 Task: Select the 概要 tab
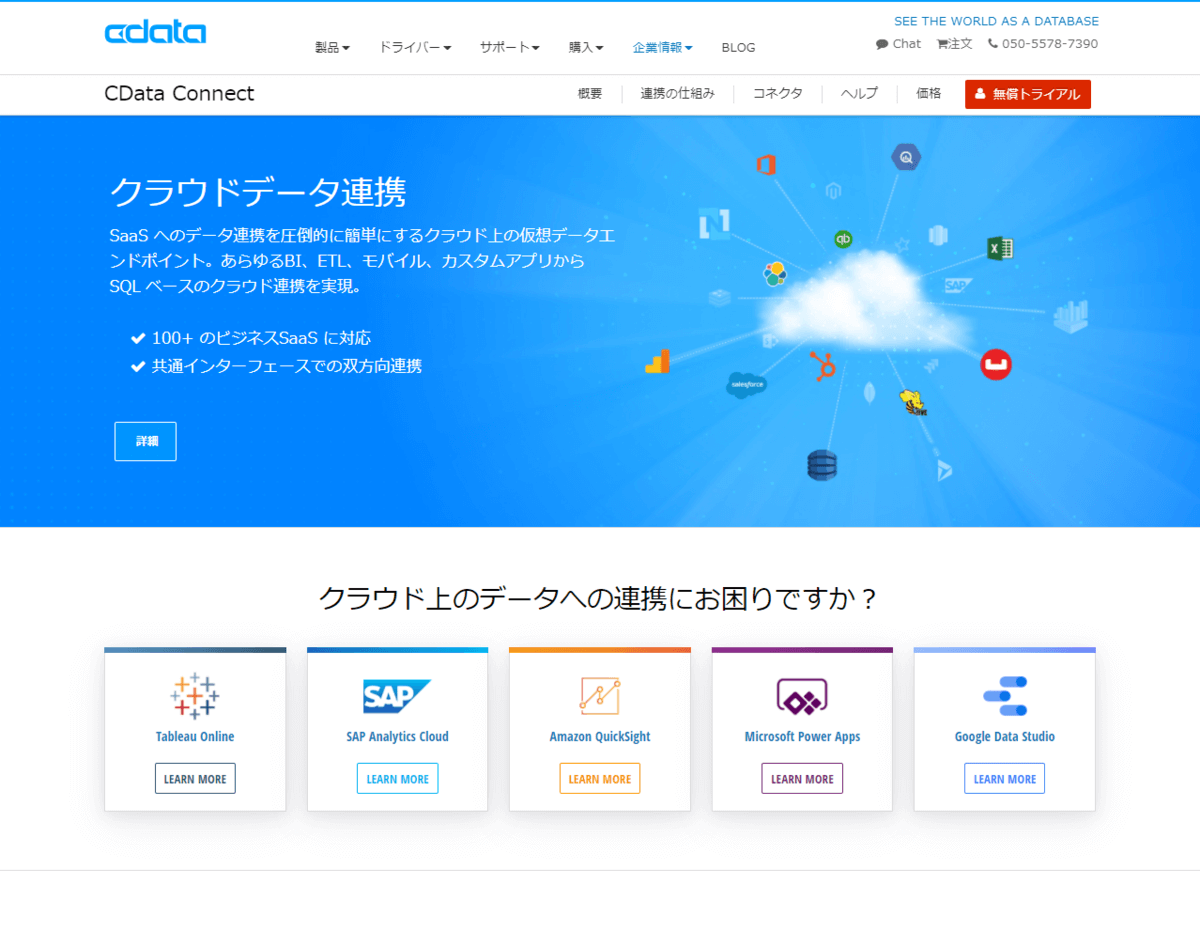click(x=590, y=94)
